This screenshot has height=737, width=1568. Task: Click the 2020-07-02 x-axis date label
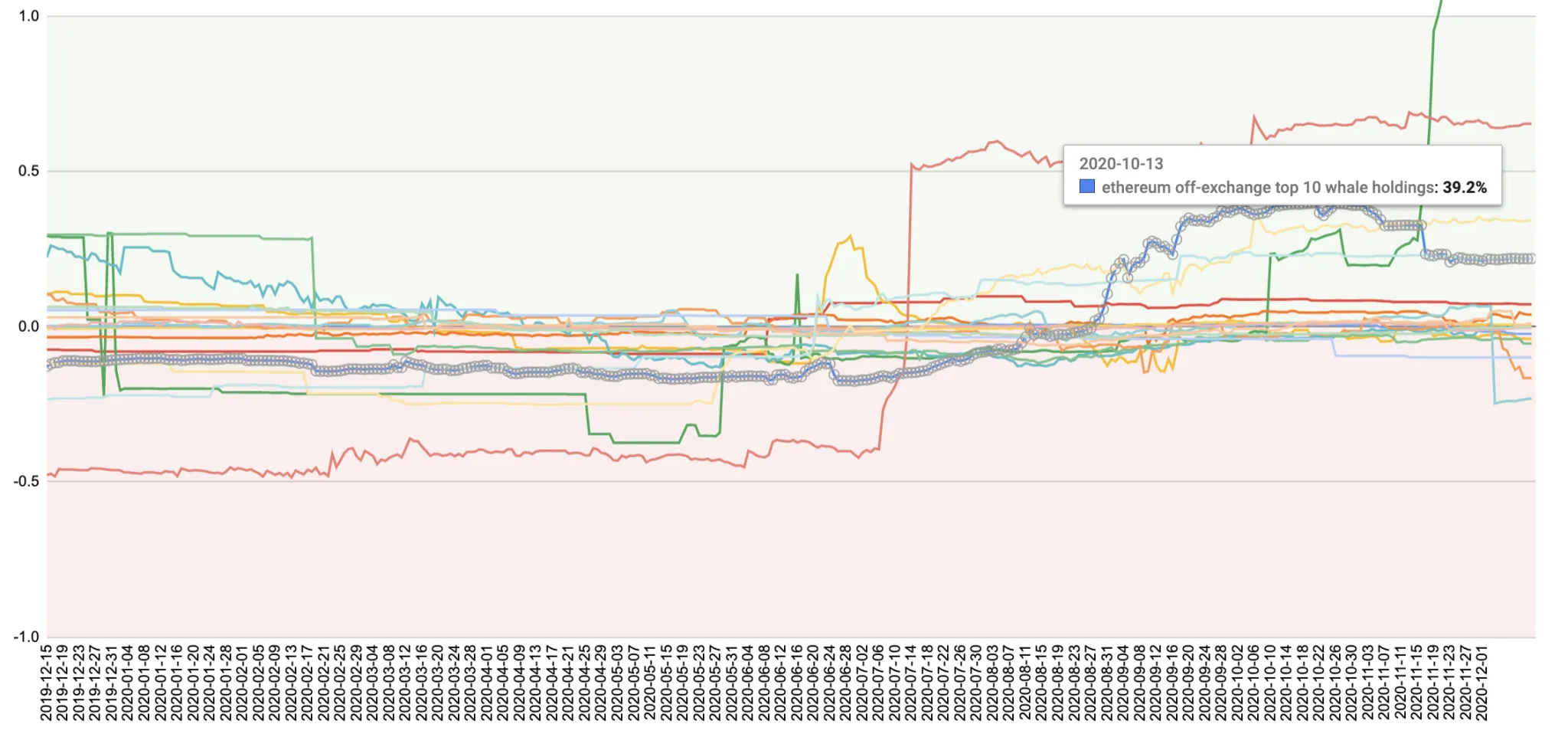coord(861,682)
